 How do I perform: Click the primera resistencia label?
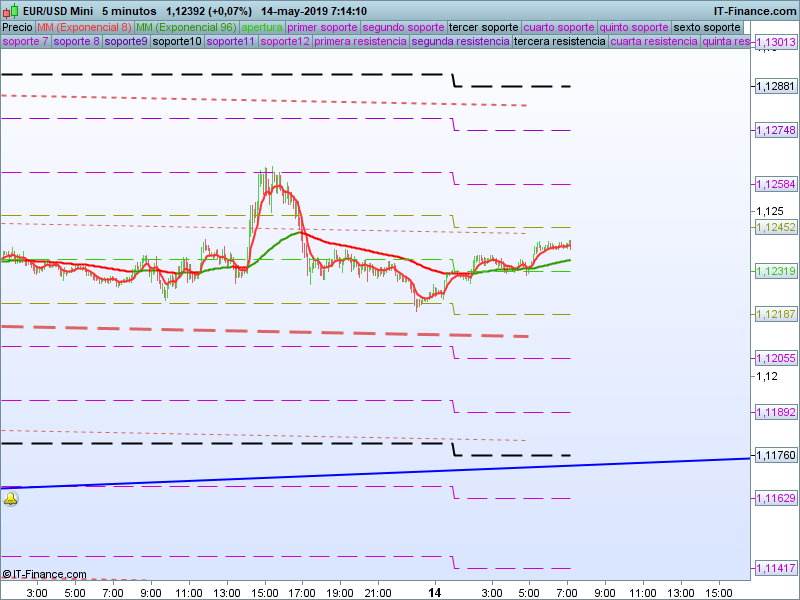point(360,42)
